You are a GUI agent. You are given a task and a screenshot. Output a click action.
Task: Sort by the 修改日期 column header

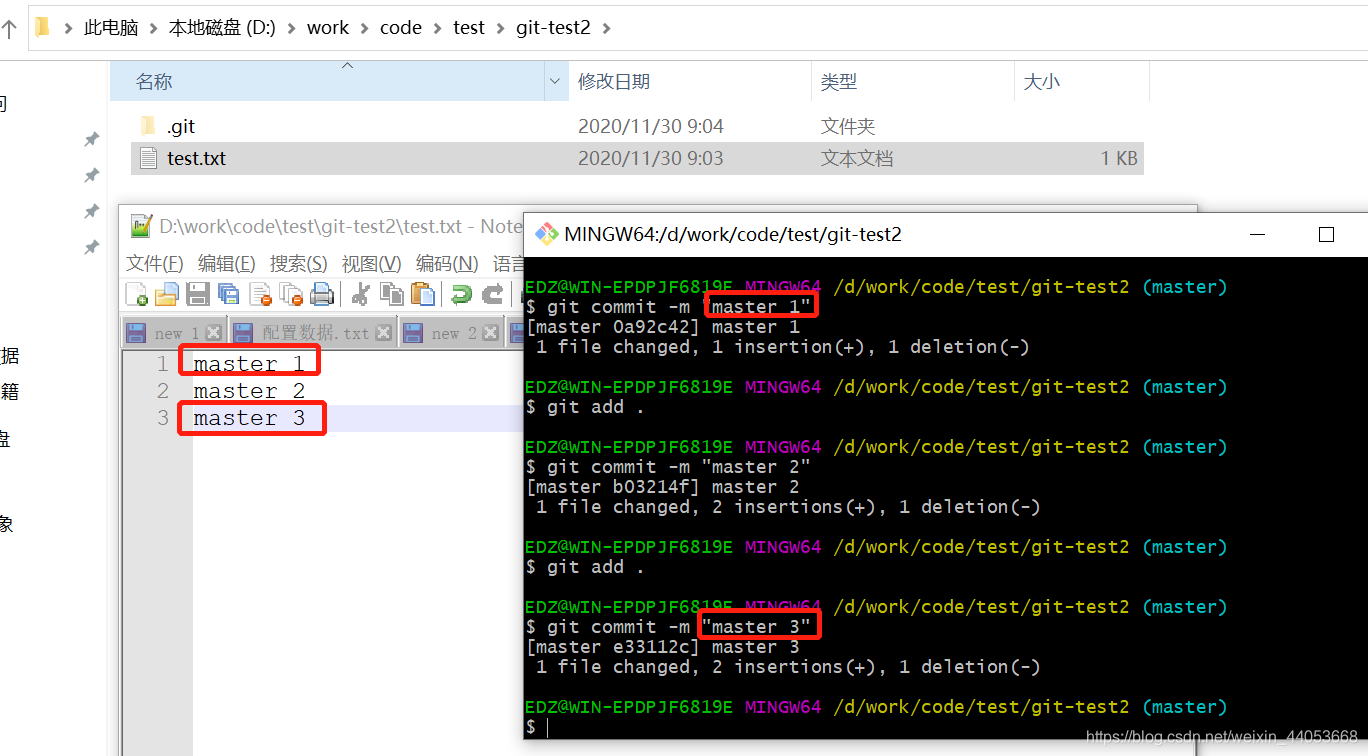coord(689,82)
